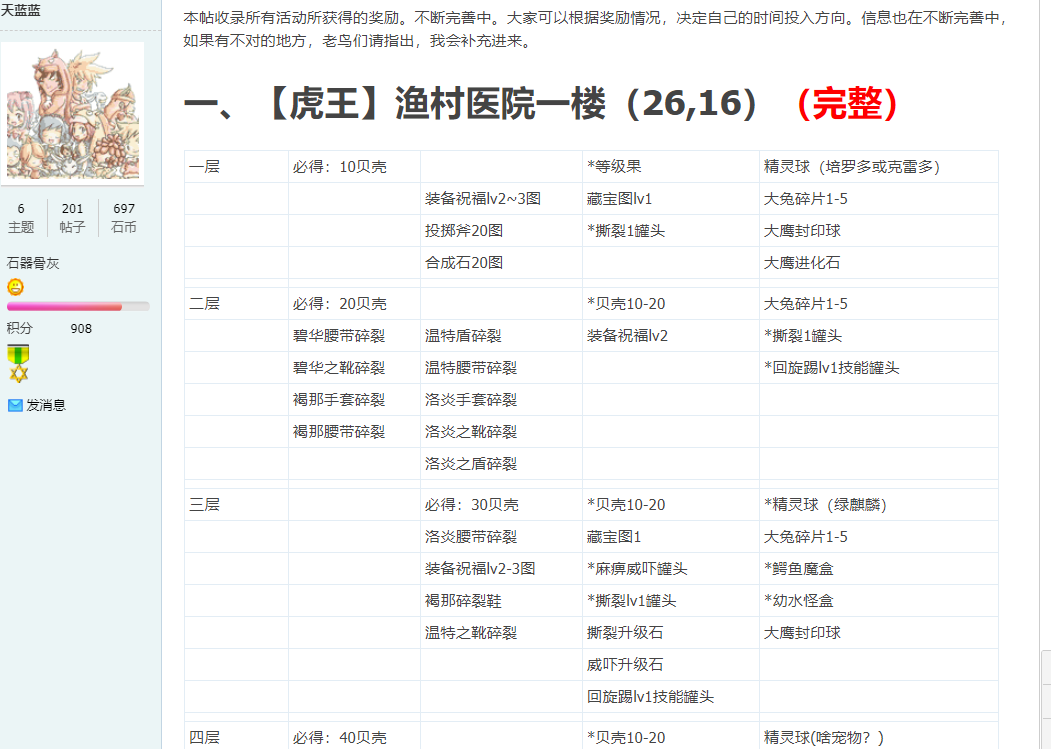View the 6 主题 topics count
This screenshot has width=1051, height=749.
21,218
